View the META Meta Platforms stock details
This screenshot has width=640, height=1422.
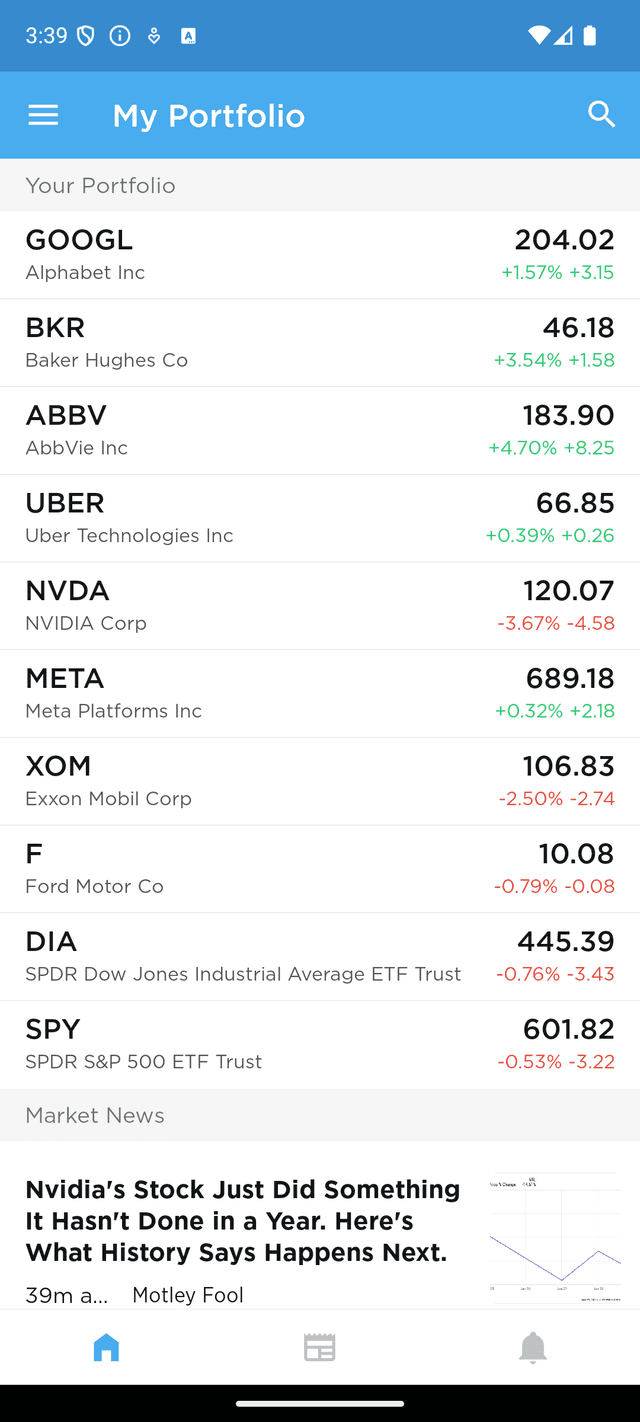pos(320,693)
